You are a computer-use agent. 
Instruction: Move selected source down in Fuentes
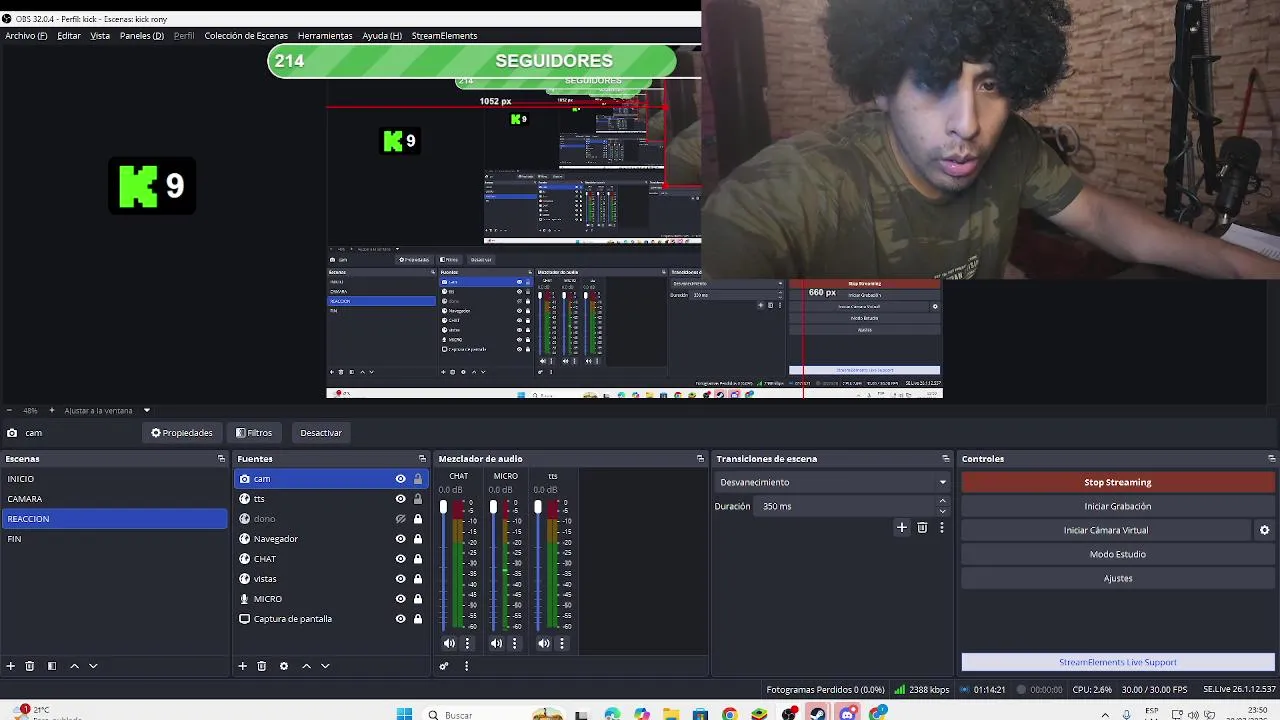click(325, 666)
